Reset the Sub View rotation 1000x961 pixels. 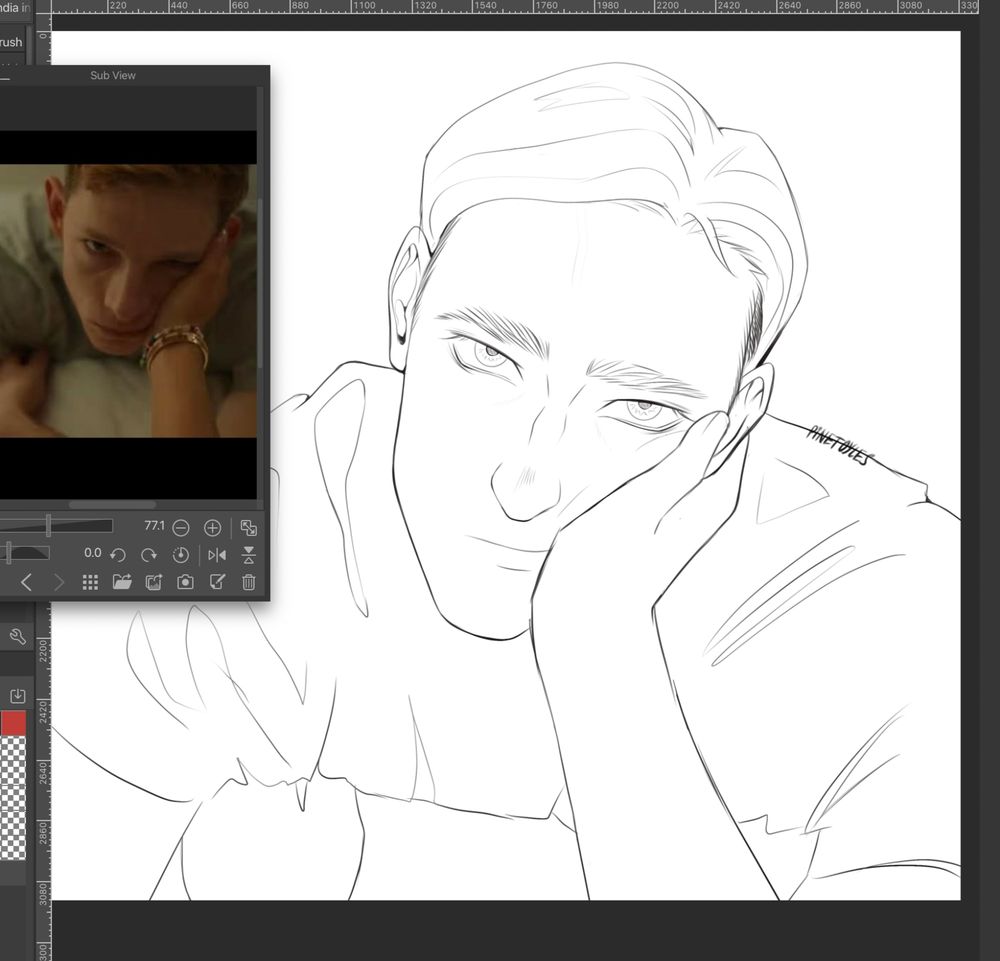(181, 555)
